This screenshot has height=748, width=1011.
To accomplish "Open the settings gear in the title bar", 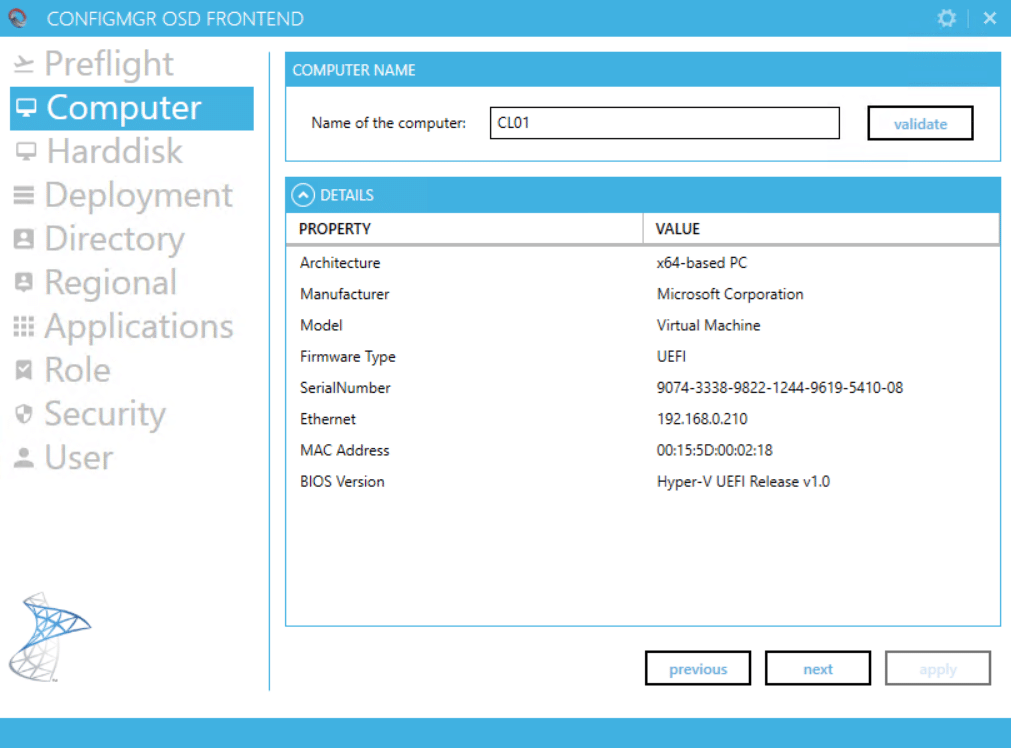I will click(946, 18).
